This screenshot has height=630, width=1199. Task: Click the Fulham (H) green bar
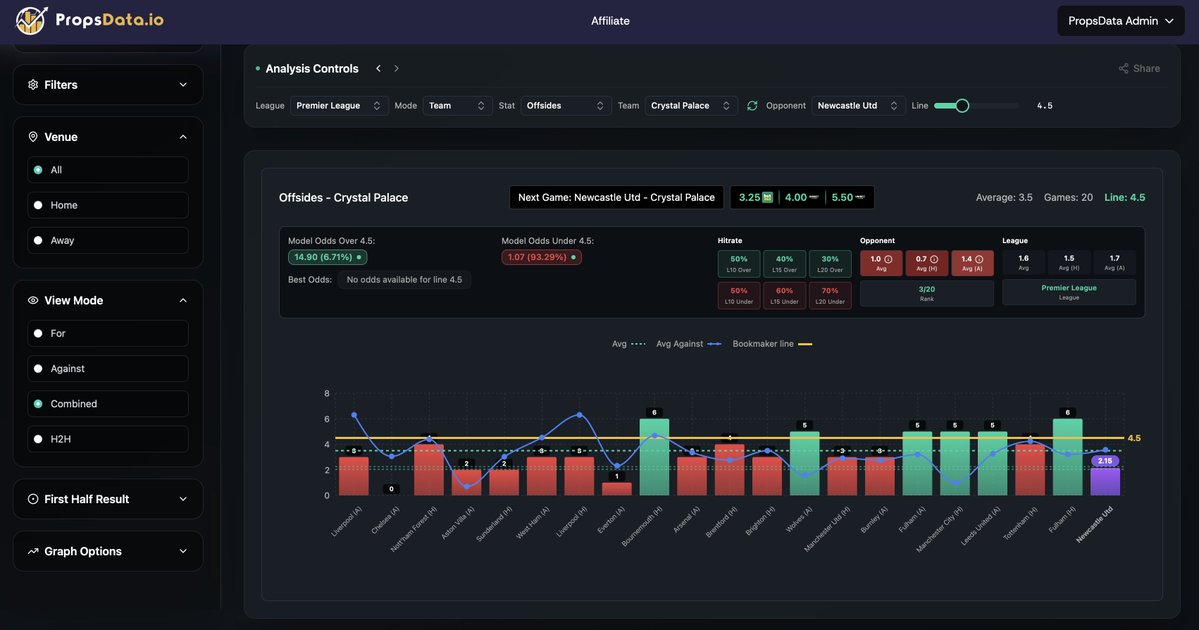[x=1067, y=457]
